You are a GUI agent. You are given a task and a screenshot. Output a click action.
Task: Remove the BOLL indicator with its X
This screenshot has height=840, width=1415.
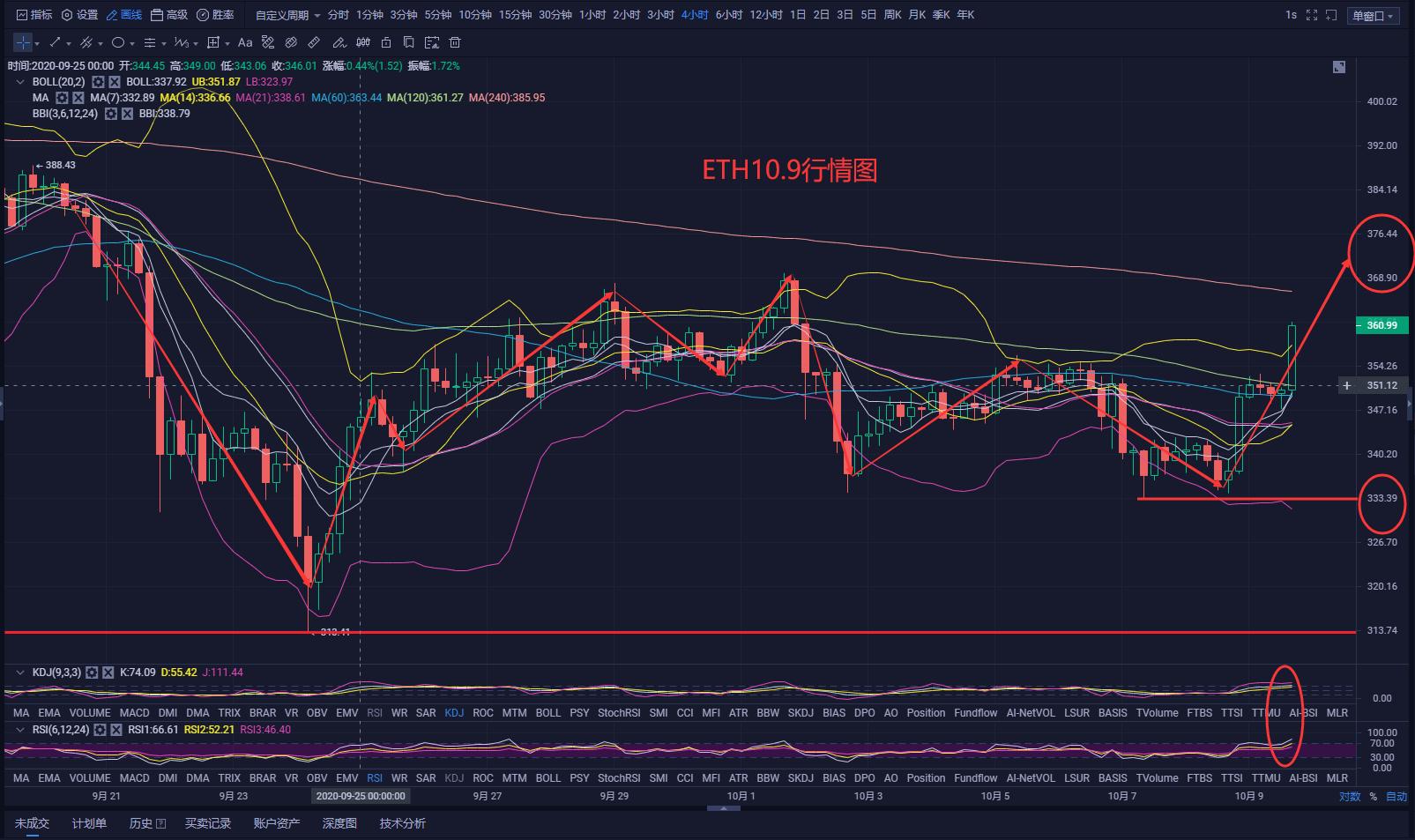click(x=115, y=82)
